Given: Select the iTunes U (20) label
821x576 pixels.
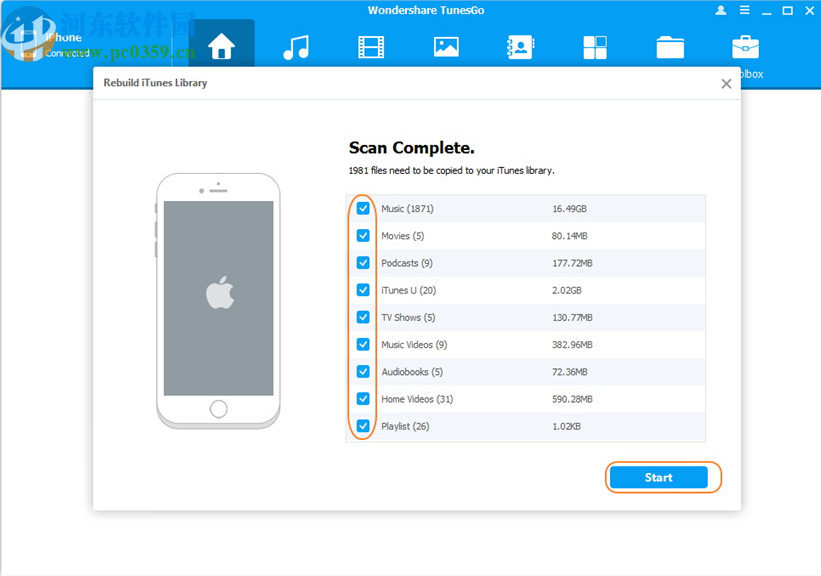Looking at the screenshot, I should 408,291.
